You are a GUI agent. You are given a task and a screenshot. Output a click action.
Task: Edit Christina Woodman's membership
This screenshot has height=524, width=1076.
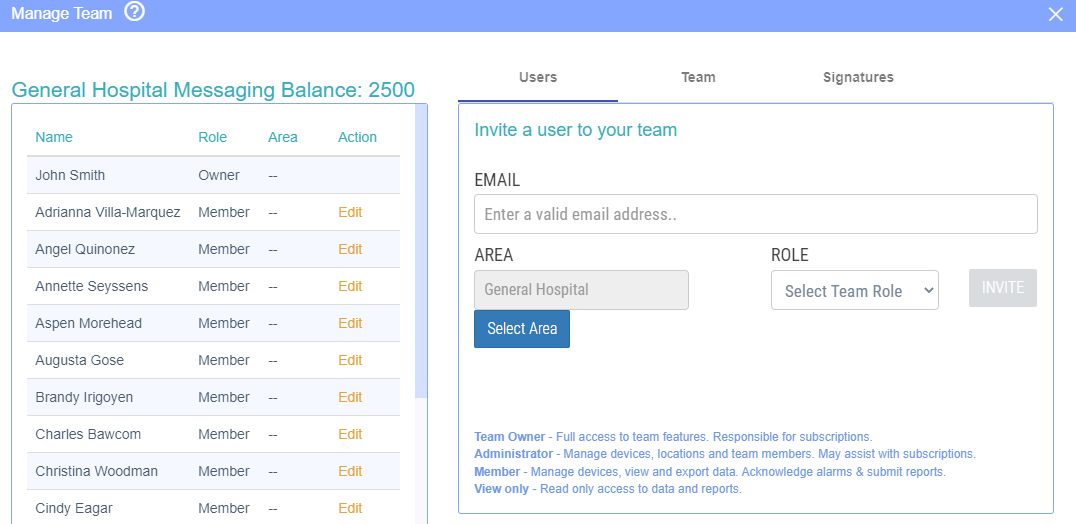[x=350, y=471]
